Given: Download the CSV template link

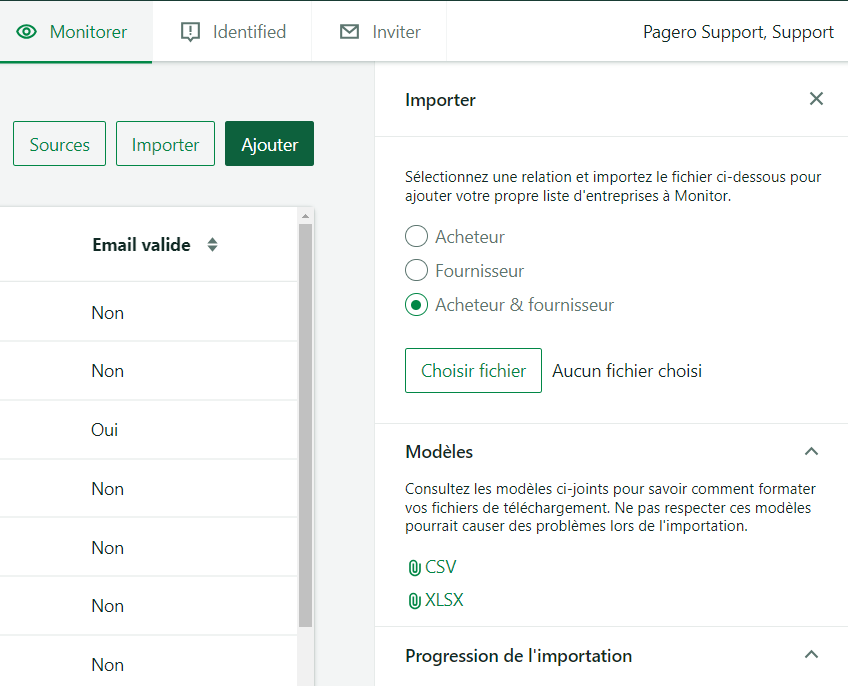Looking at the screenshot, I should pyautogui.click(x=440, y=567).
